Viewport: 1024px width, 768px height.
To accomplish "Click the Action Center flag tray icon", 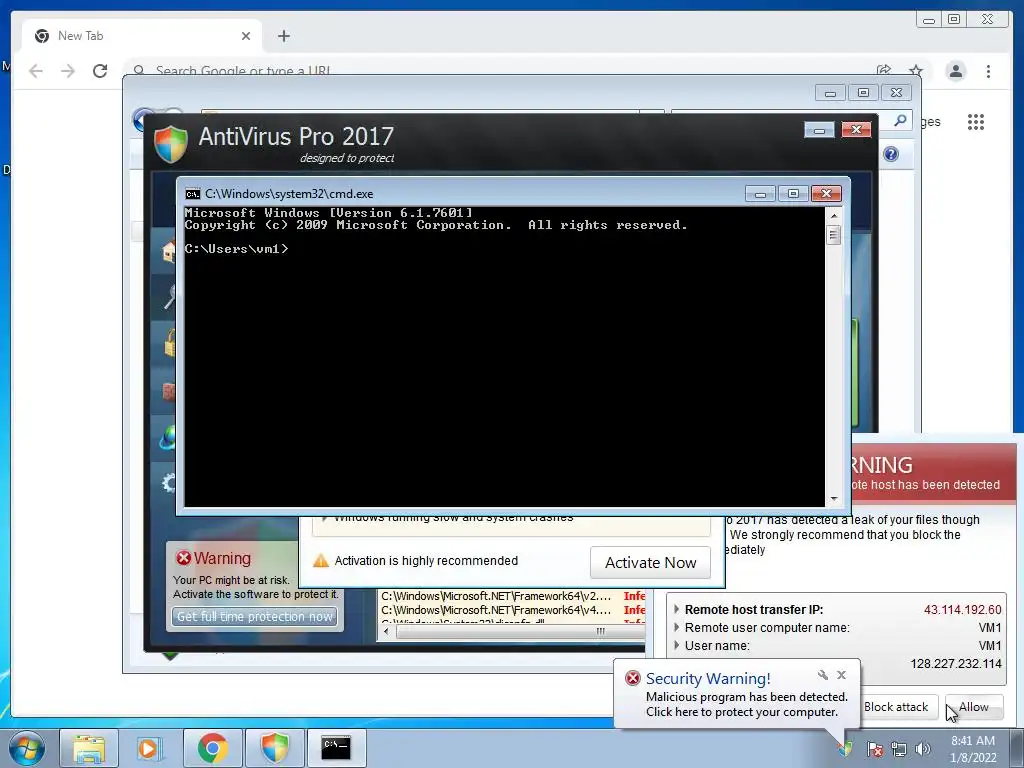I will tap(874, 749).
